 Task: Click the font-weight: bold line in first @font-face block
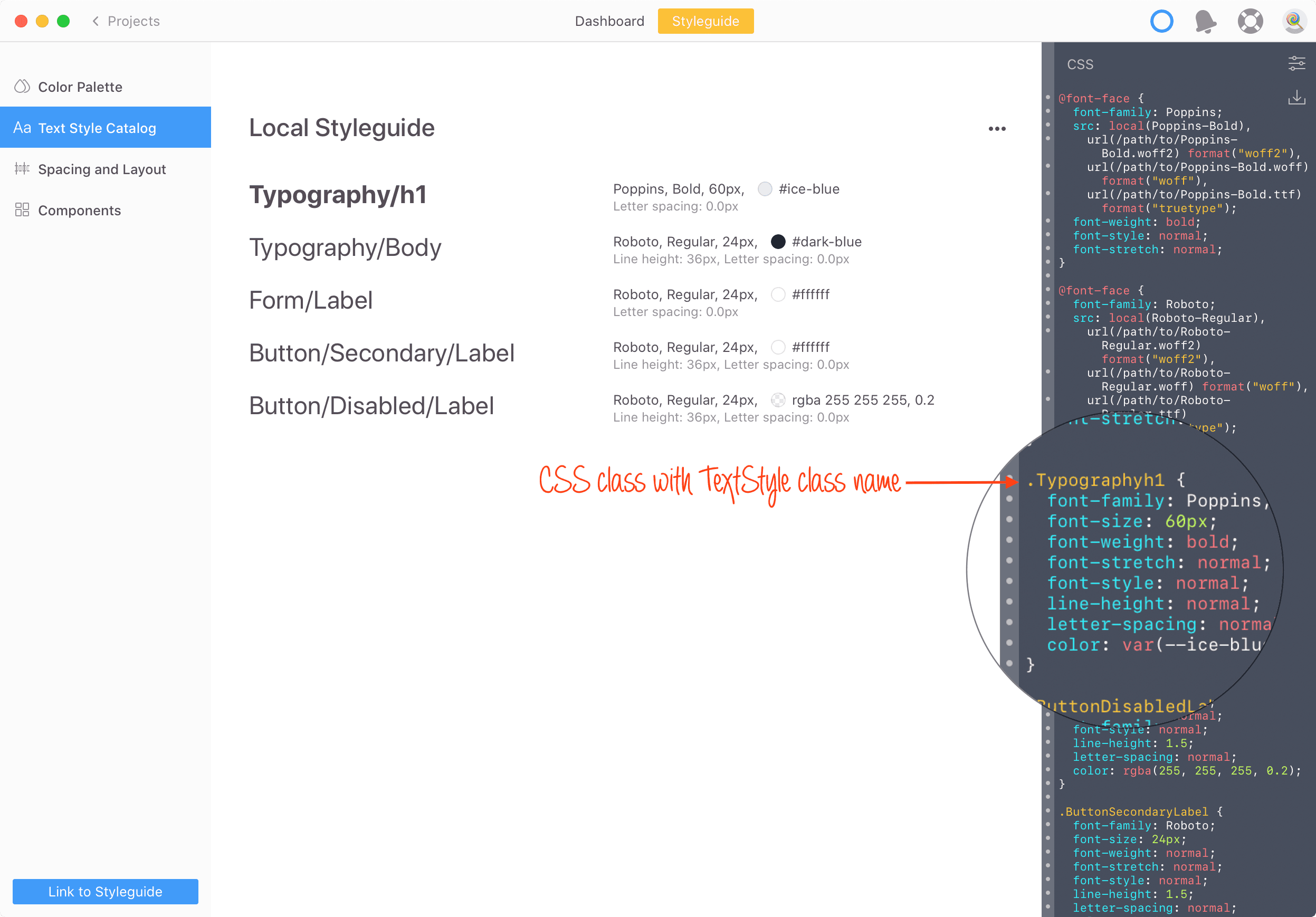click(1137, 222)
